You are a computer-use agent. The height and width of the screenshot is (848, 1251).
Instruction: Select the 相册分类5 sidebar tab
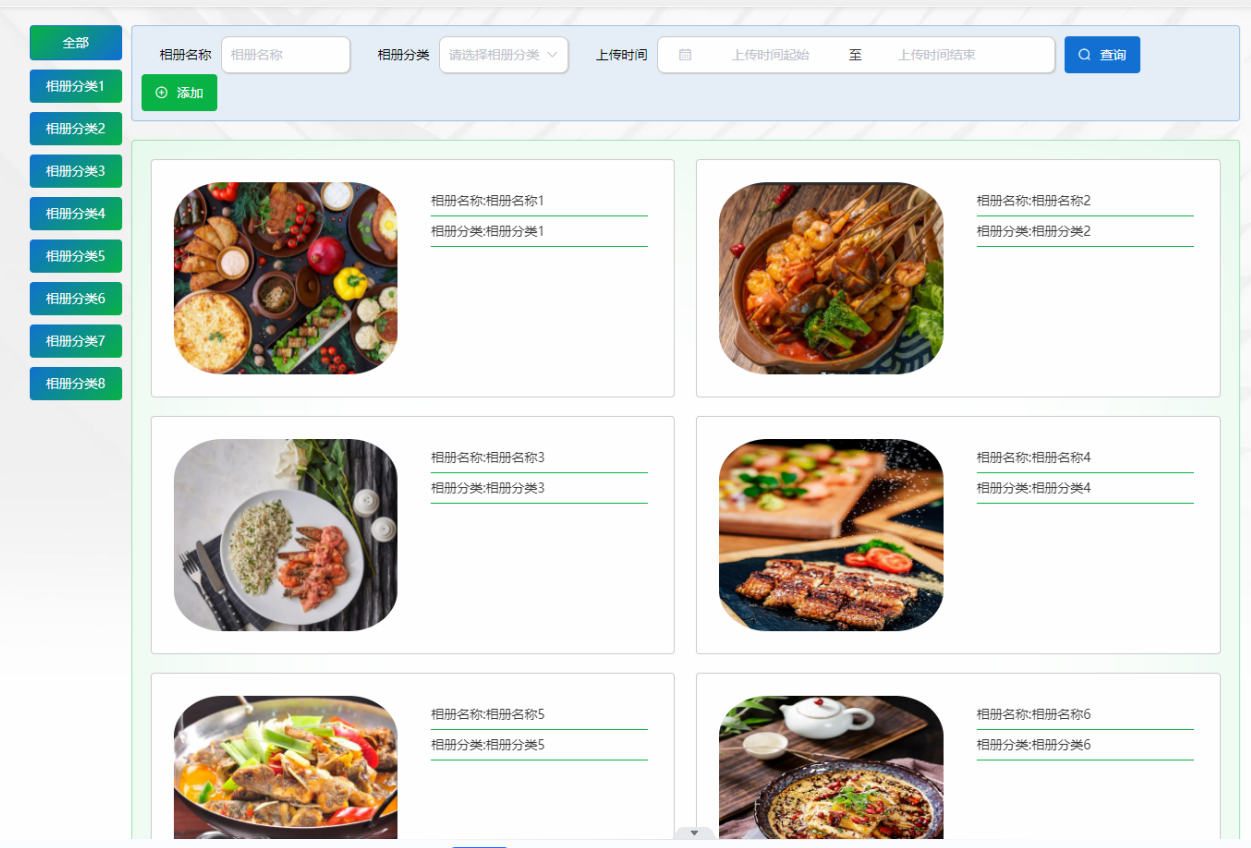click(76, 256)
